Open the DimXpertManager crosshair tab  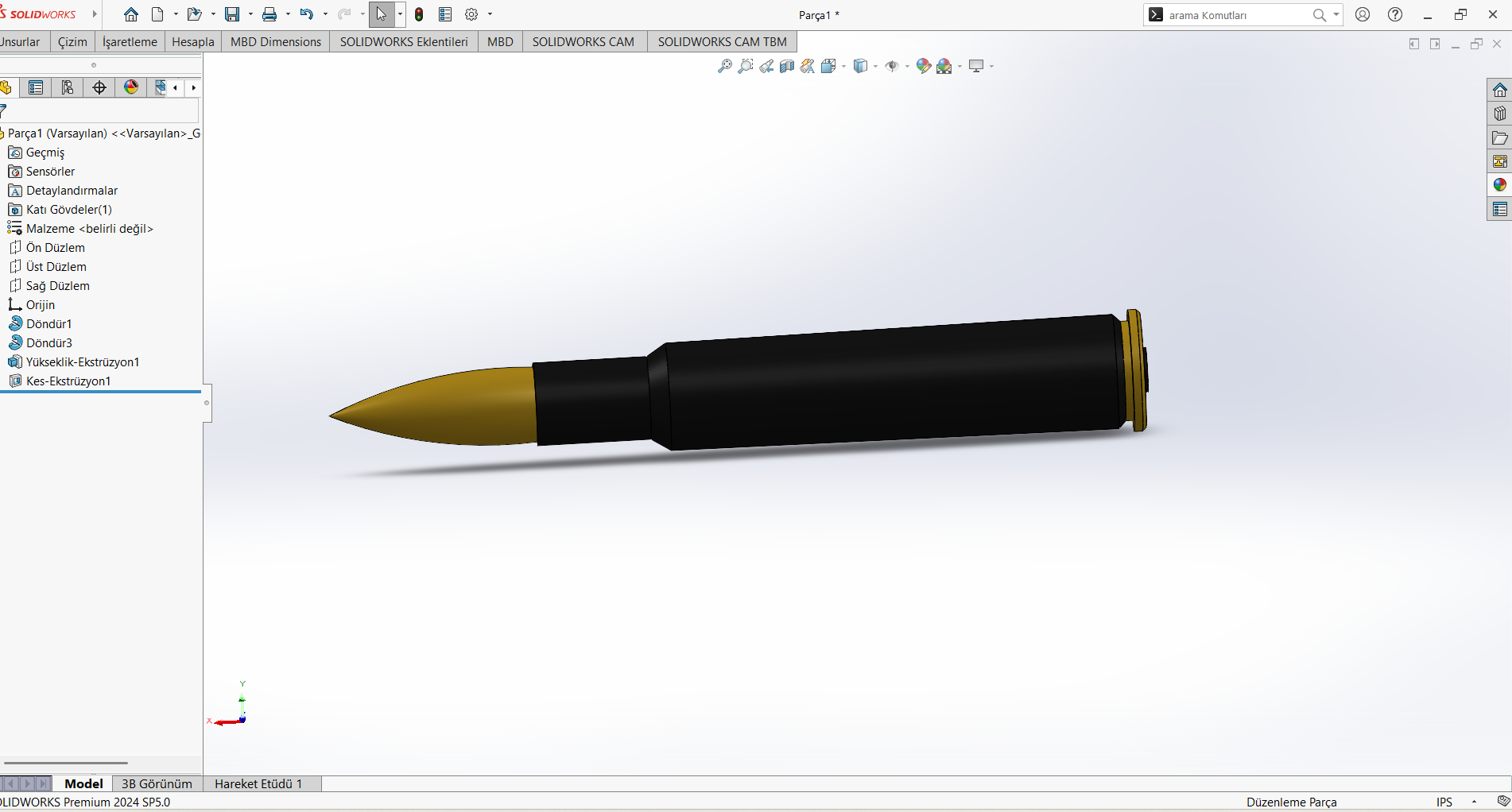99,87
